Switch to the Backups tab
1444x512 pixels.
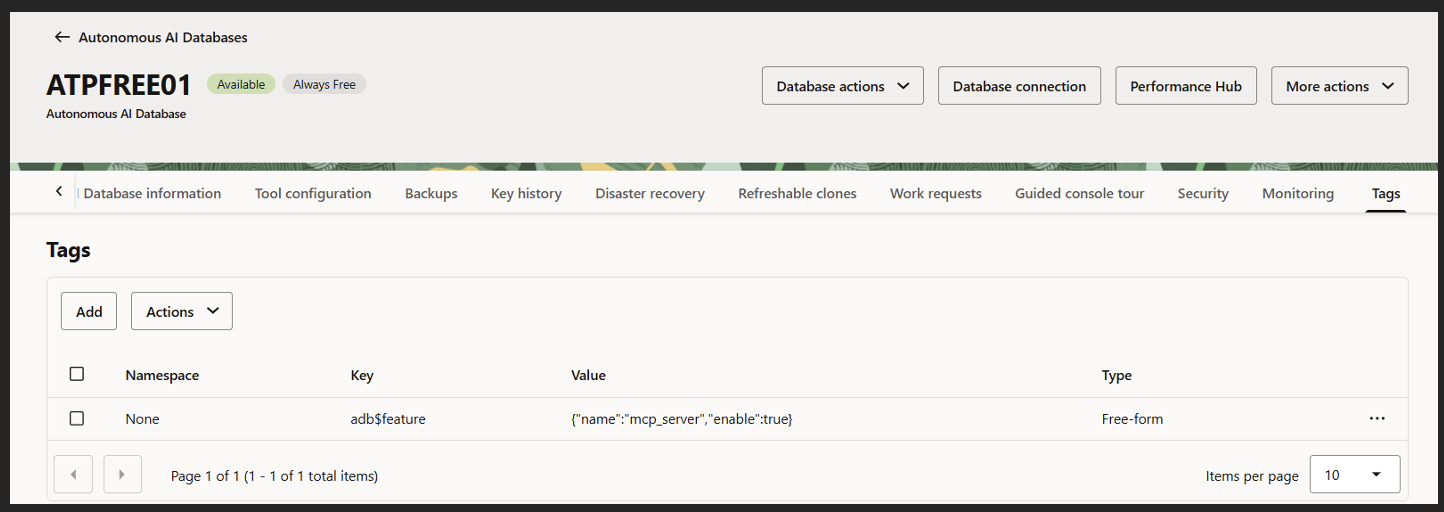[431, 194]
